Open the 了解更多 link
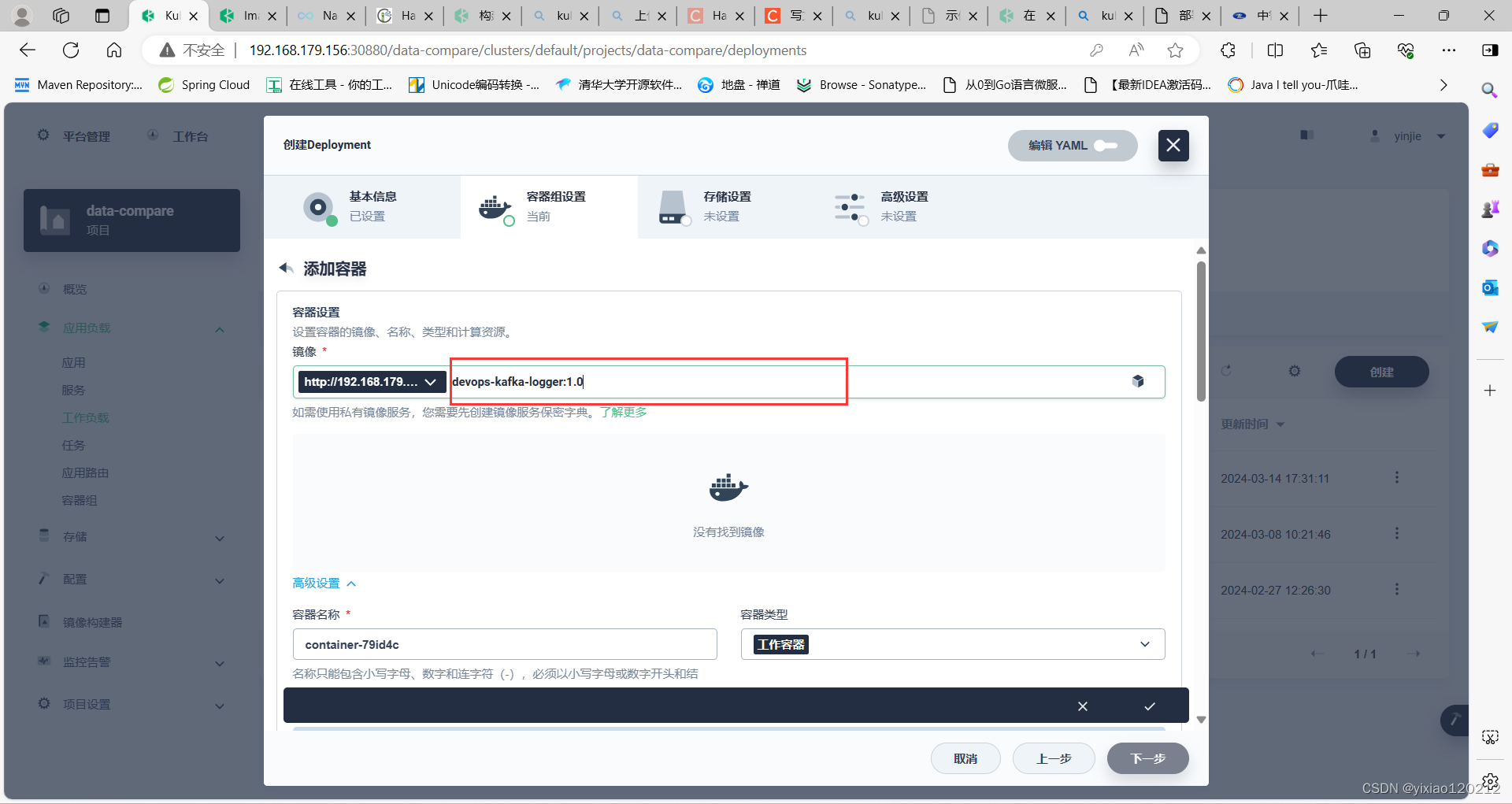 pyautogui.click(x=624, y=412)
